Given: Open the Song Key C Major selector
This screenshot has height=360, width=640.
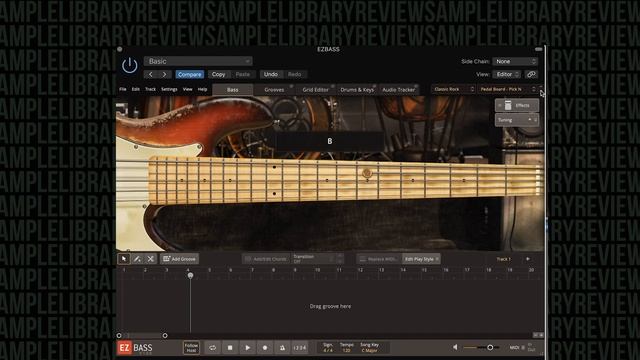Looking at the screenshot, I should [369, 348].
